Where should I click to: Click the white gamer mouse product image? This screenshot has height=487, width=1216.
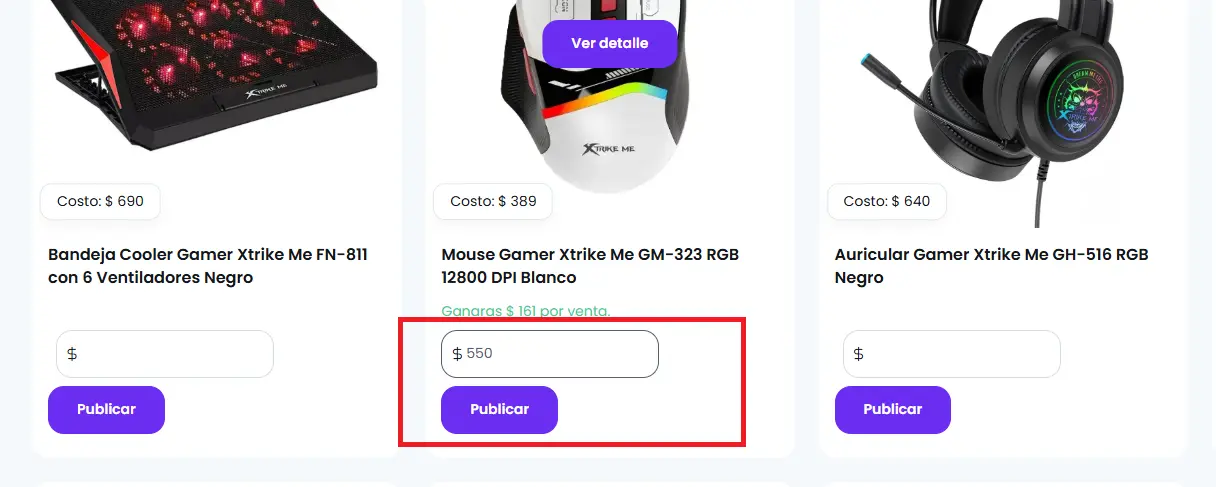pyautogui.click(x=600, y=130)
